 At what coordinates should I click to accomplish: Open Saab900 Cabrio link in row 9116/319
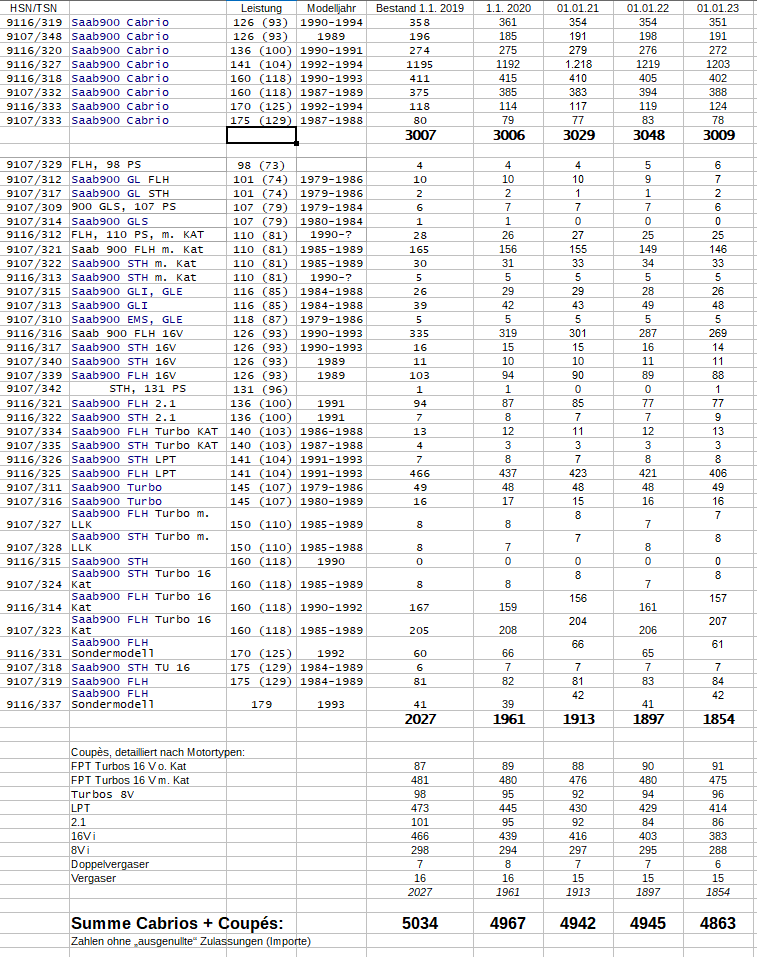pyautogui.click(x=120, y=23)
